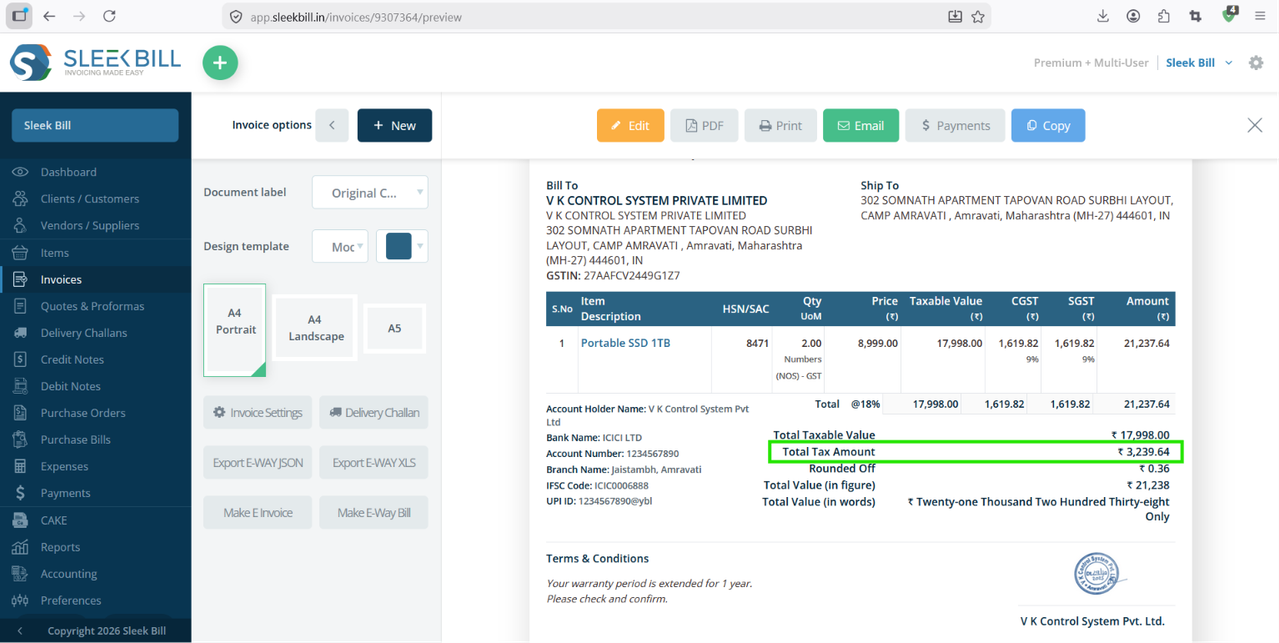Click the Delivery Challan button
Viewport: 1279px width, 643px height.
pyautogui.click(x=374, y=412)
